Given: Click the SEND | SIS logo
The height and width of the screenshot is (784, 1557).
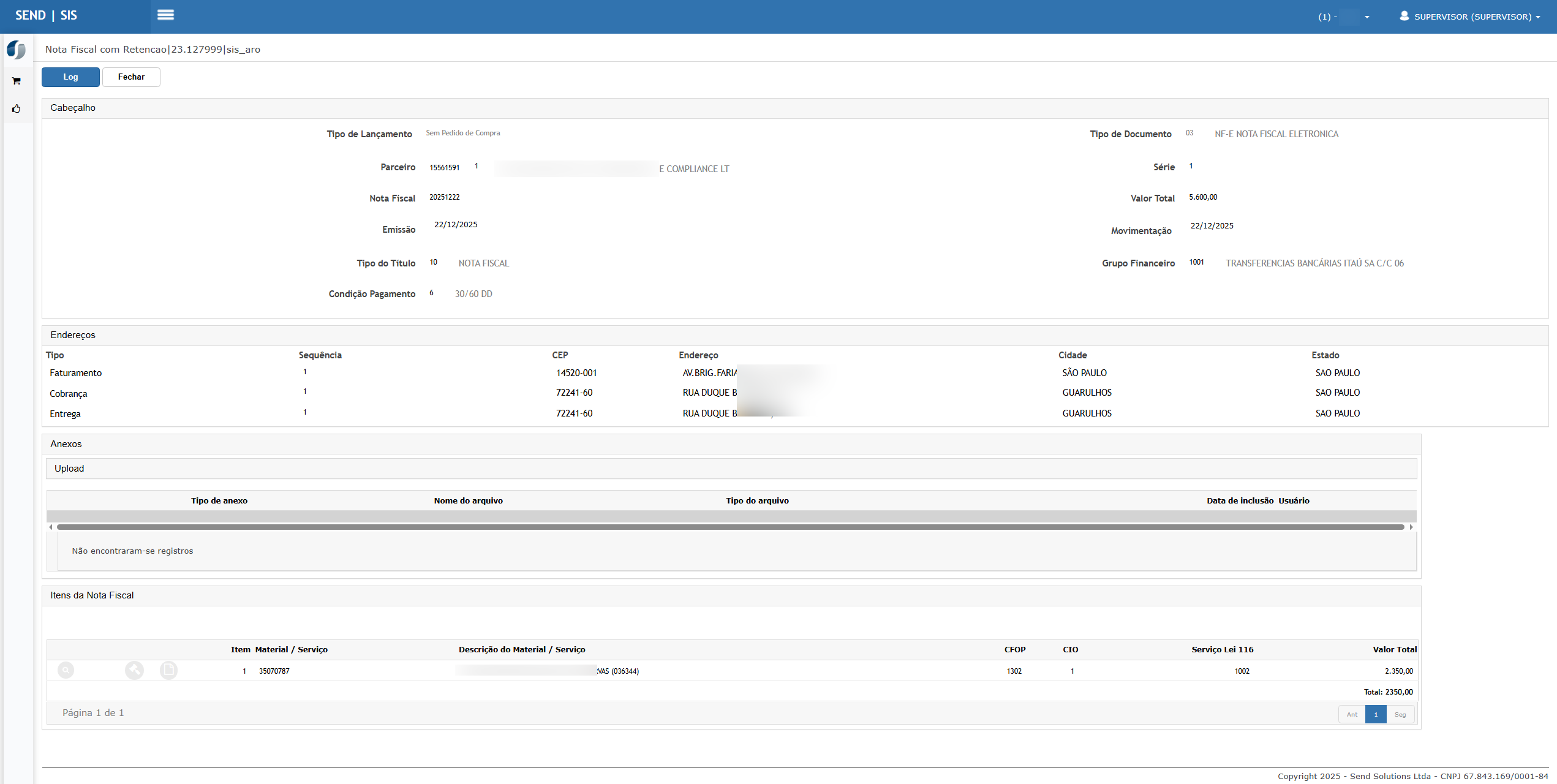Looking at the screenshot, I should (x=47, y=15).
